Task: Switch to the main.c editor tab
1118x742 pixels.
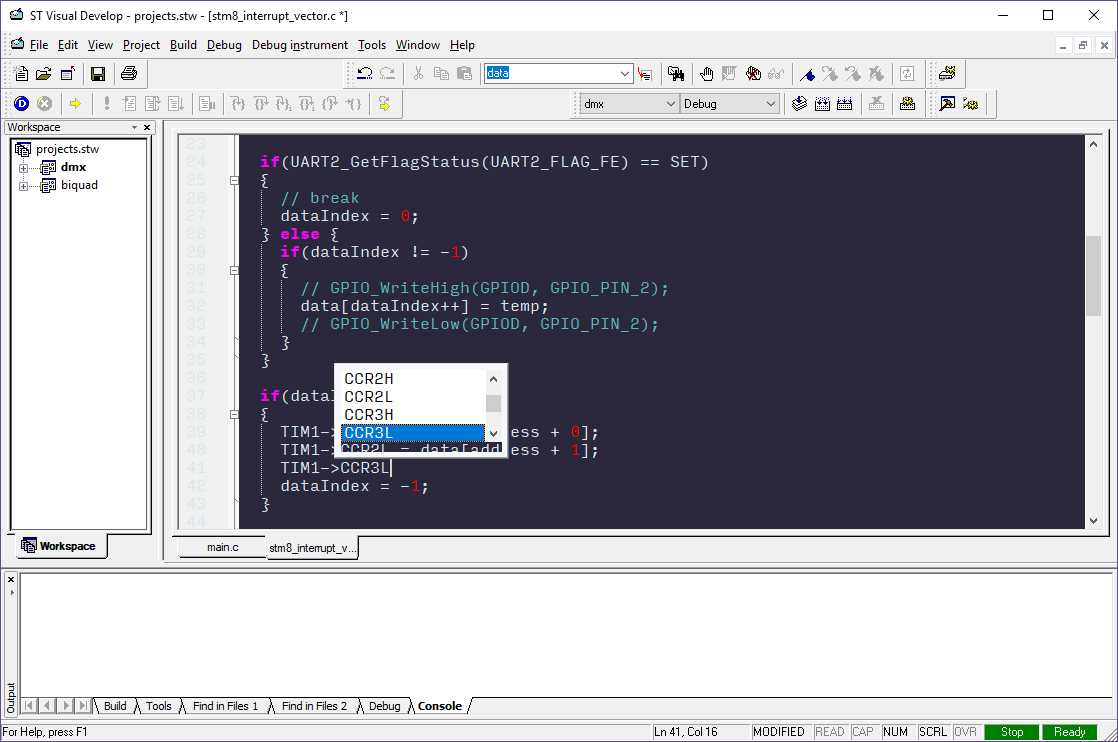Action: click(x=222, y=547)
